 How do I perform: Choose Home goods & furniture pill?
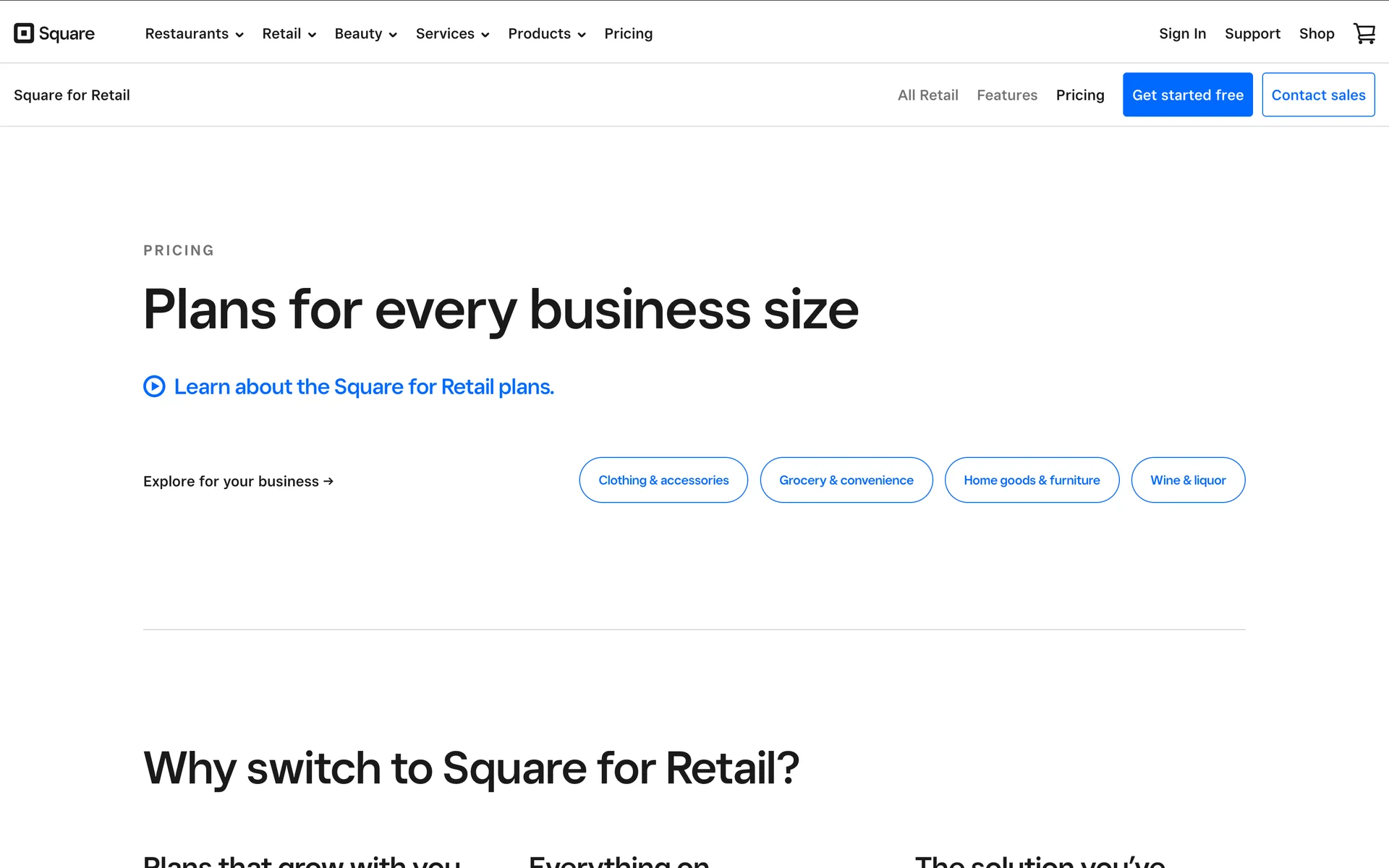point(1032,480)
